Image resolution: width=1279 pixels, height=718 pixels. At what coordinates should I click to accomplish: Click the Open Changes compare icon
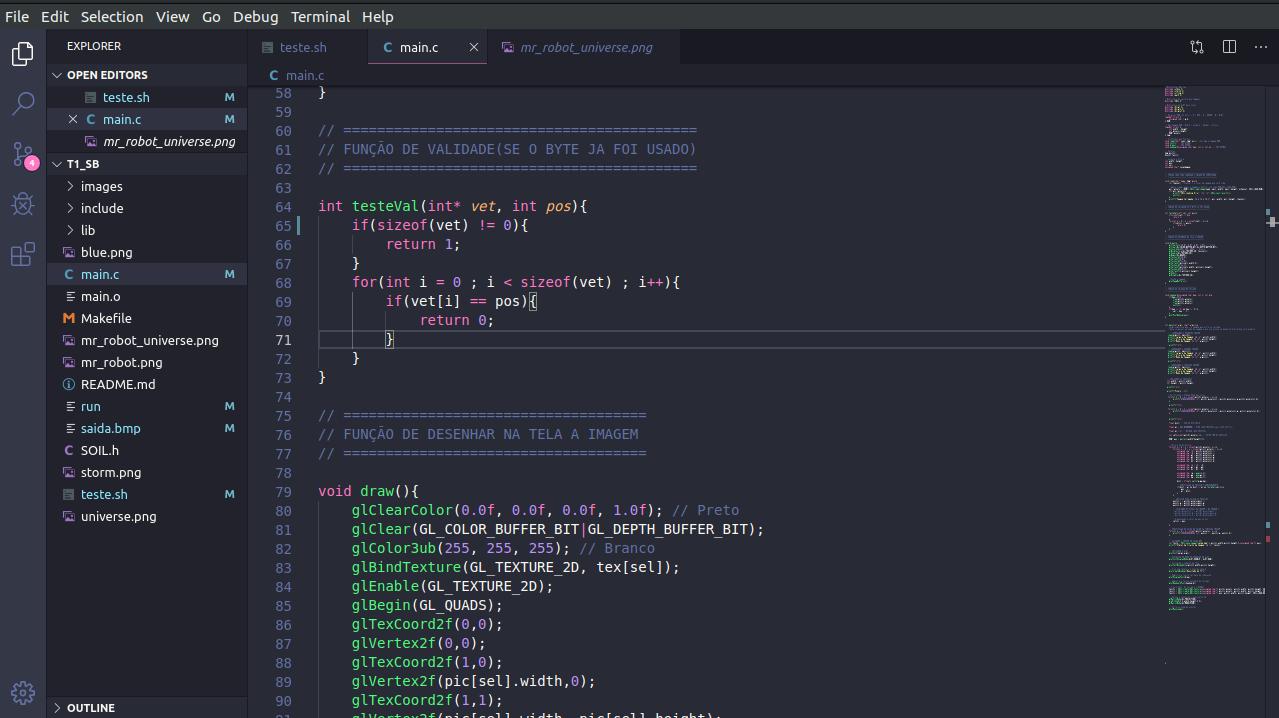1197,47
